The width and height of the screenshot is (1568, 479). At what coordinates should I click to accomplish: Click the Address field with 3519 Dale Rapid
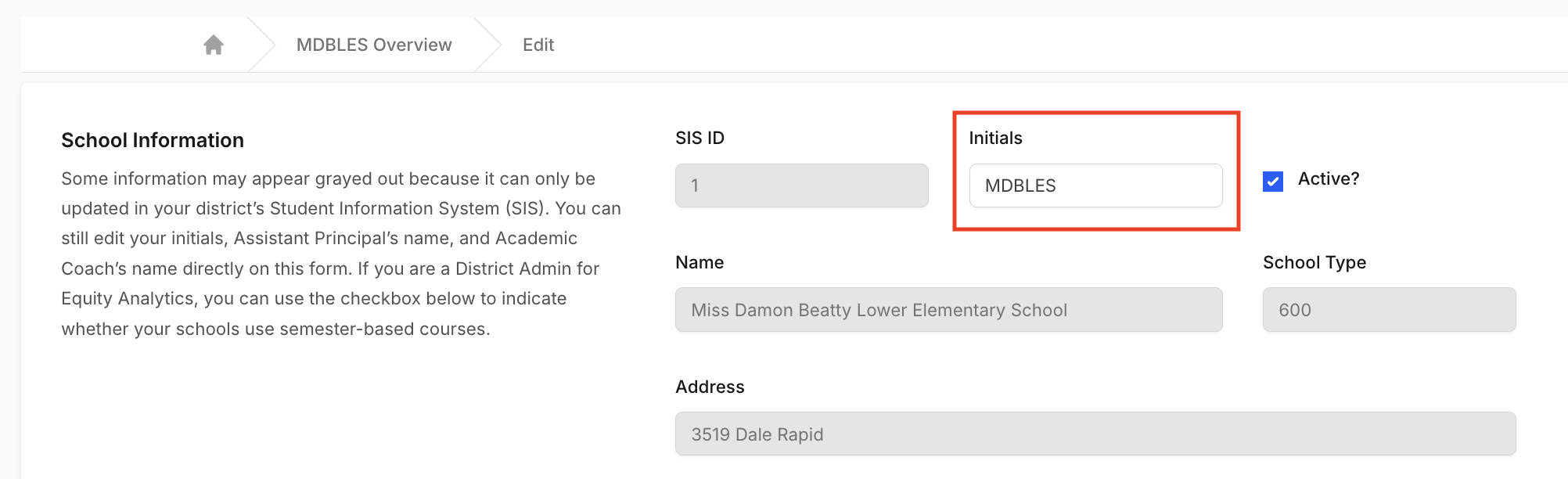[1095, 434]
